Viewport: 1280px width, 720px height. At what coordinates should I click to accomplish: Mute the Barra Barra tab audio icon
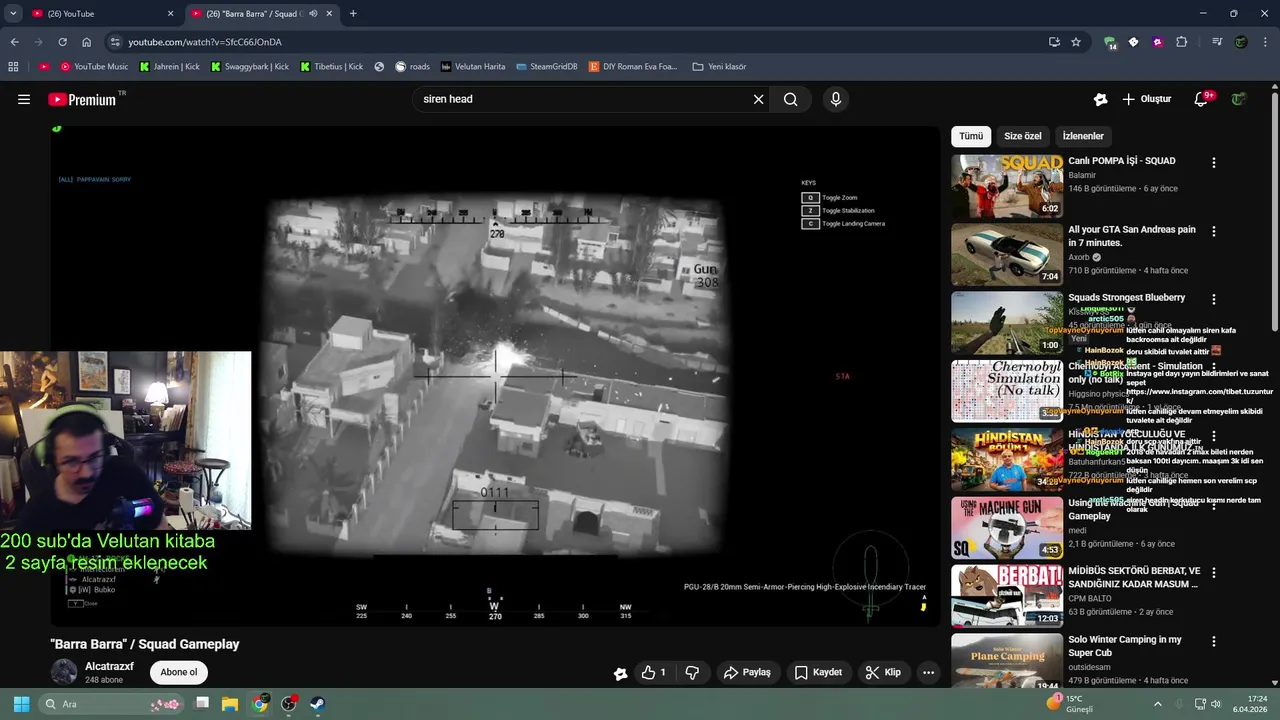click(313, 14)
